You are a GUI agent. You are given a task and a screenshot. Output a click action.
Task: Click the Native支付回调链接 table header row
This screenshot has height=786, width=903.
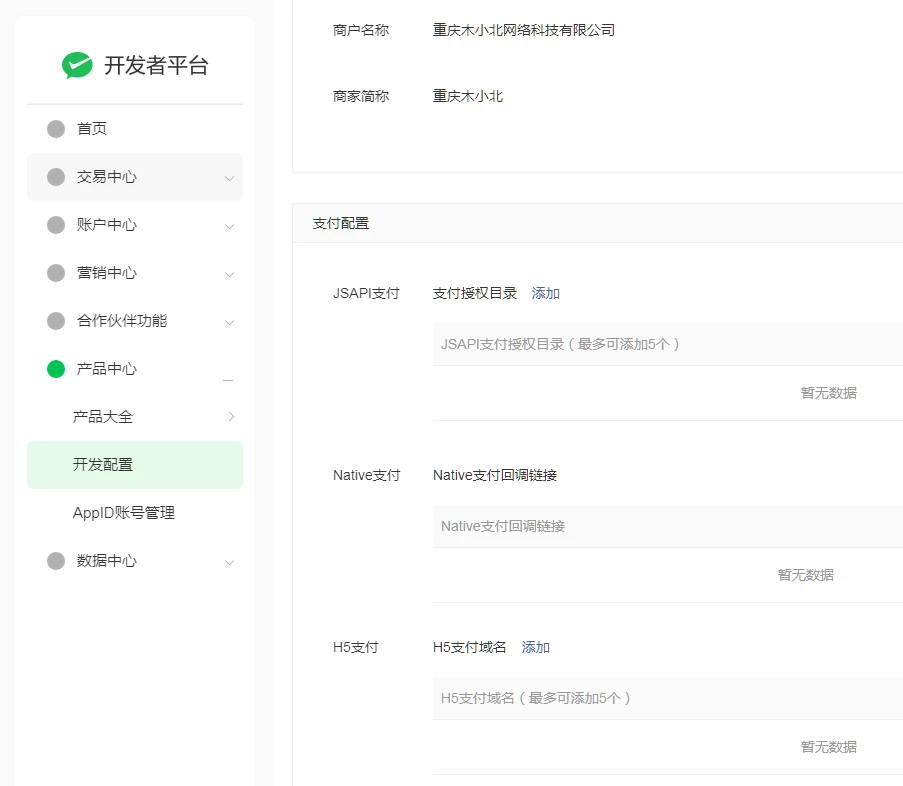coord(668,526)
